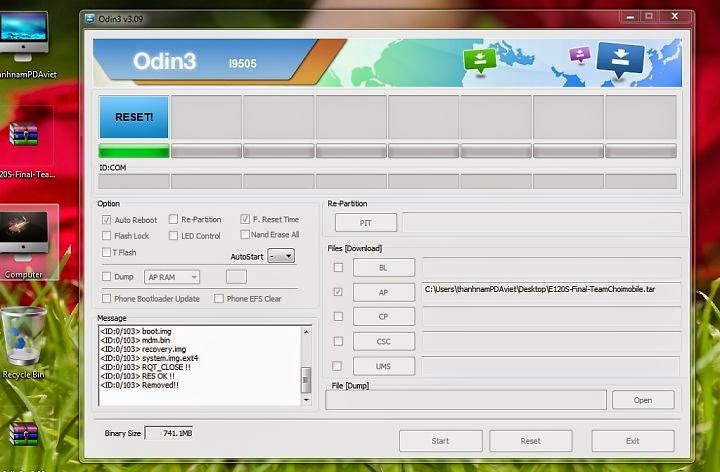Click the 'recovery.img' log line
The height and width of the screenshot is (472, 720).
pos(143,349)
